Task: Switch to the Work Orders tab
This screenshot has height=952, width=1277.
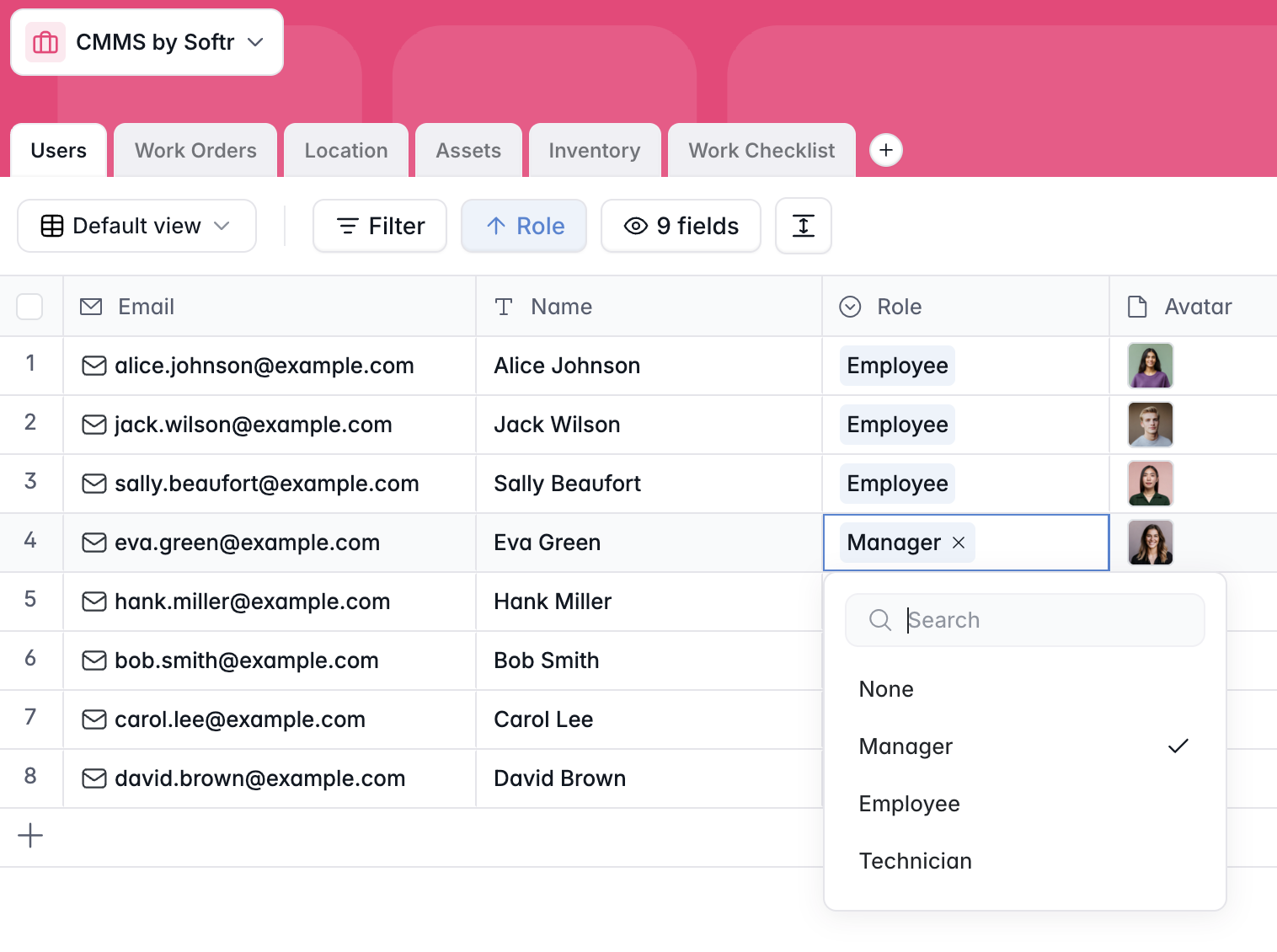Action: click(195, 151)
